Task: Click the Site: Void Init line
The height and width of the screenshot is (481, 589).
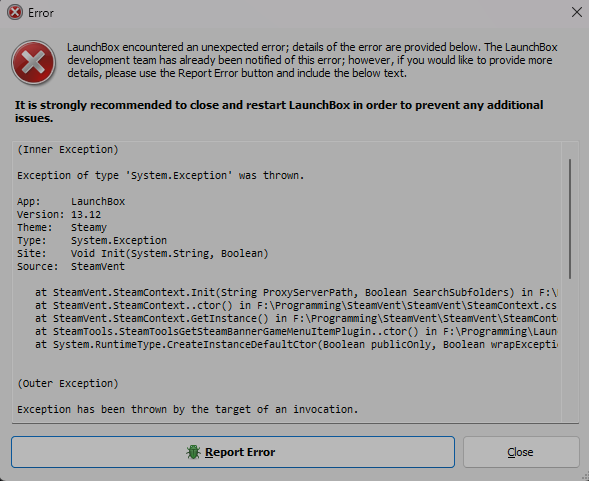Action: click(x=143, y=254)
